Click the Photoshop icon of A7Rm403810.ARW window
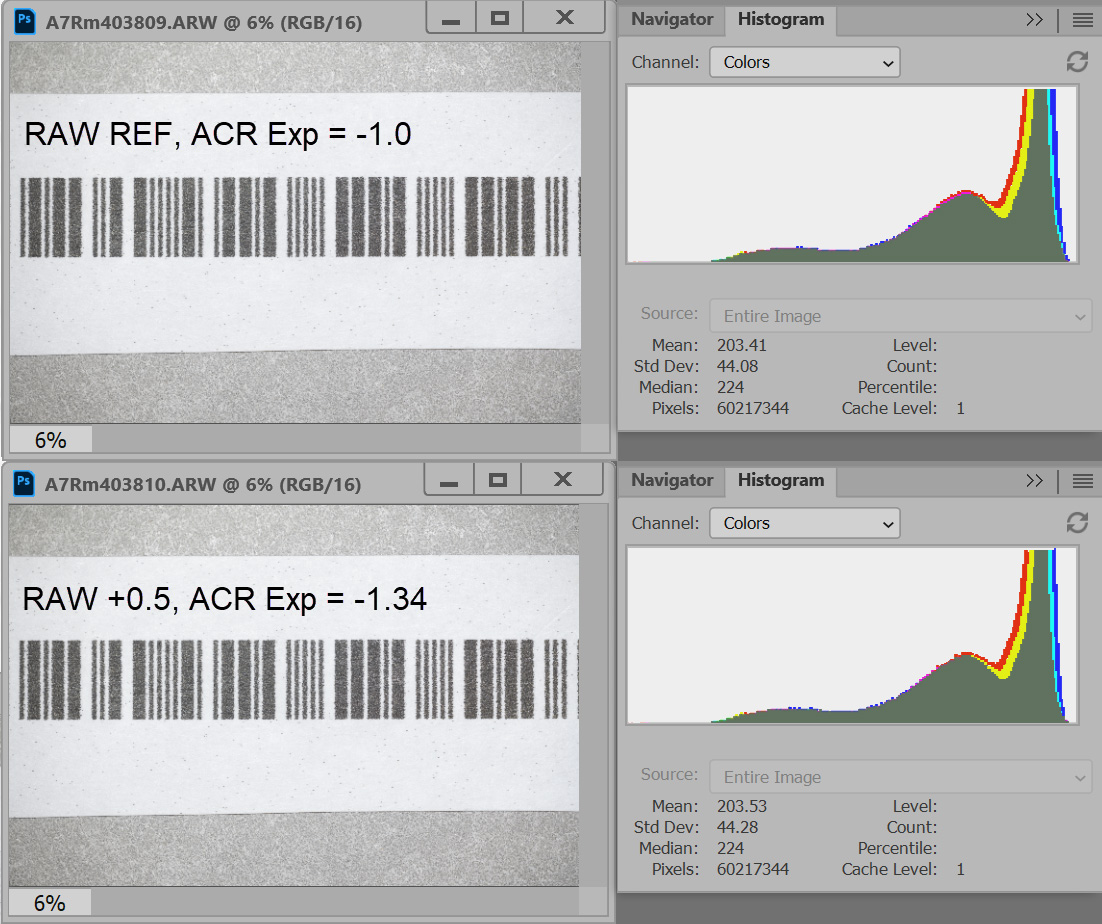1102x924 pixels. coord(24,483)
